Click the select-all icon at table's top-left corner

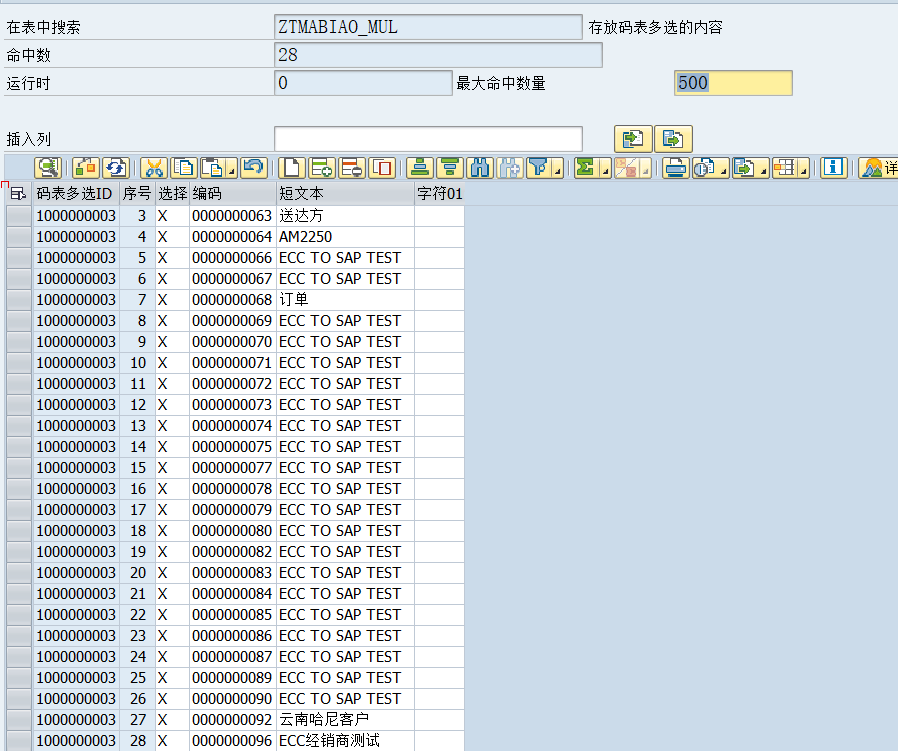(x=18, y=194)
